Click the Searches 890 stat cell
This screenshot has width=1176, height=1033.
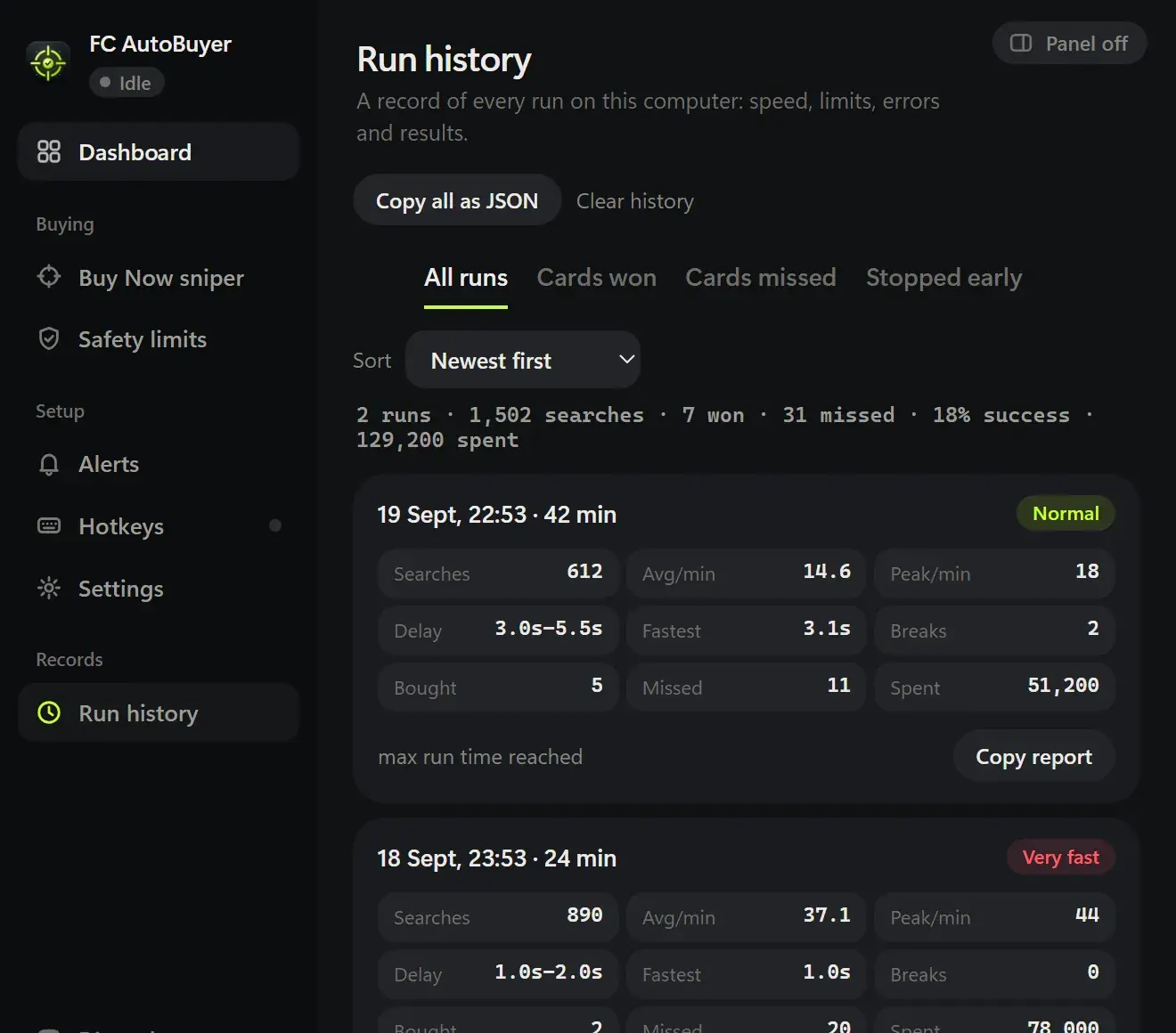point(498,916)
